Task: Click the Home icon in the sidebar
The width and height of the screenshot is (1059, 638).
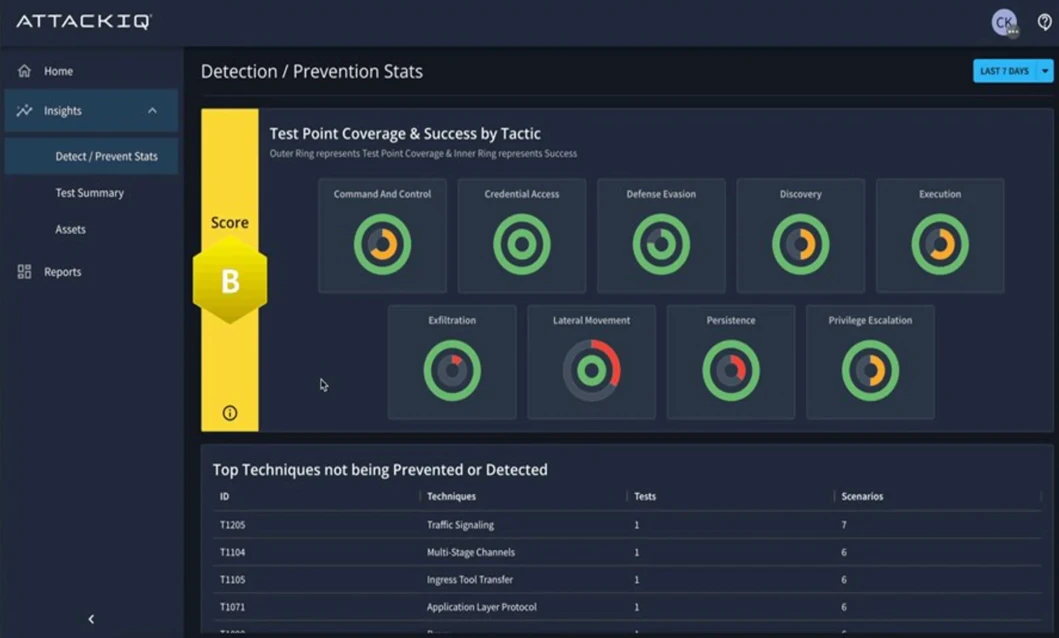Action: click(x=23, y=71)
